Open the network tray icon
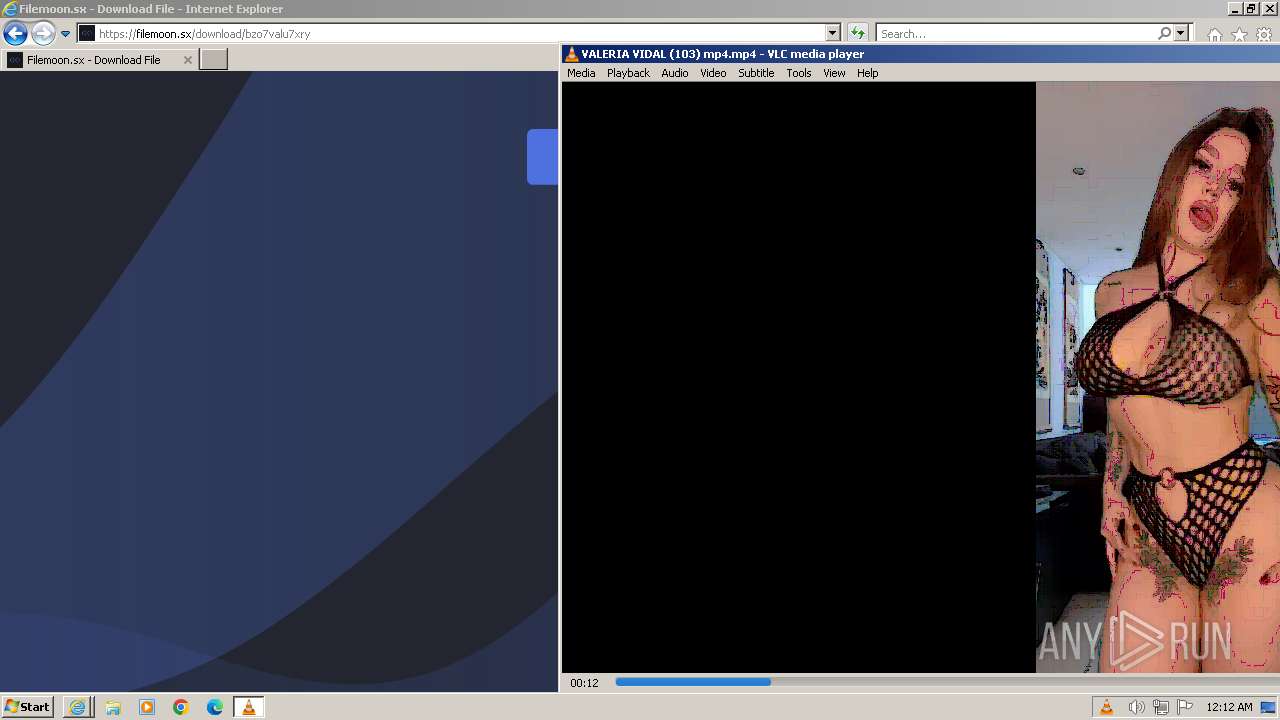 1161,707
